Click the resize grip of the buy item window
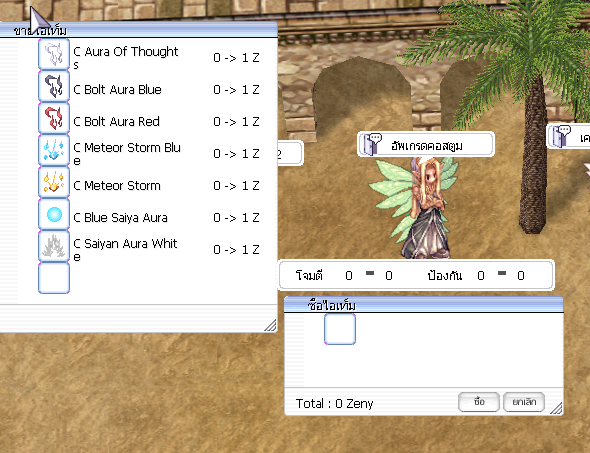This screenshot has height=453, width=590. click(556, 408)
